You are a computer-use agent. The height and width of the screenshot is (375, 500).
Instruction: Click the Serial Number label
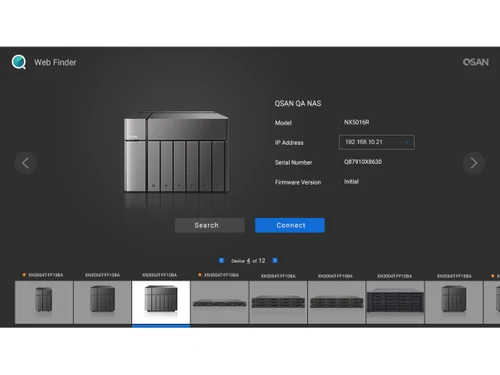[x=294, y=162]
